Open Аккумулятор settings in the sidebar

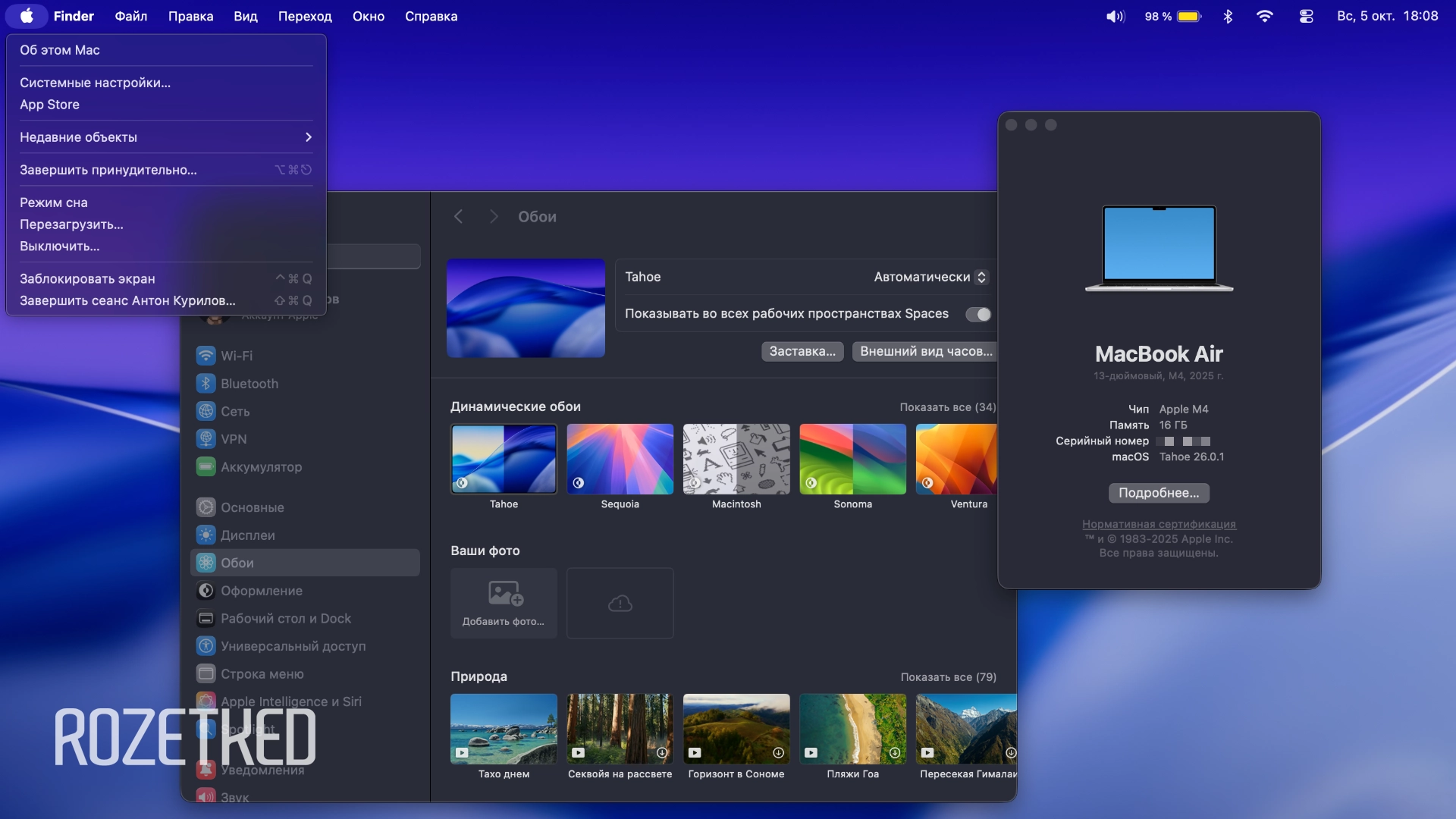(261, 467)
